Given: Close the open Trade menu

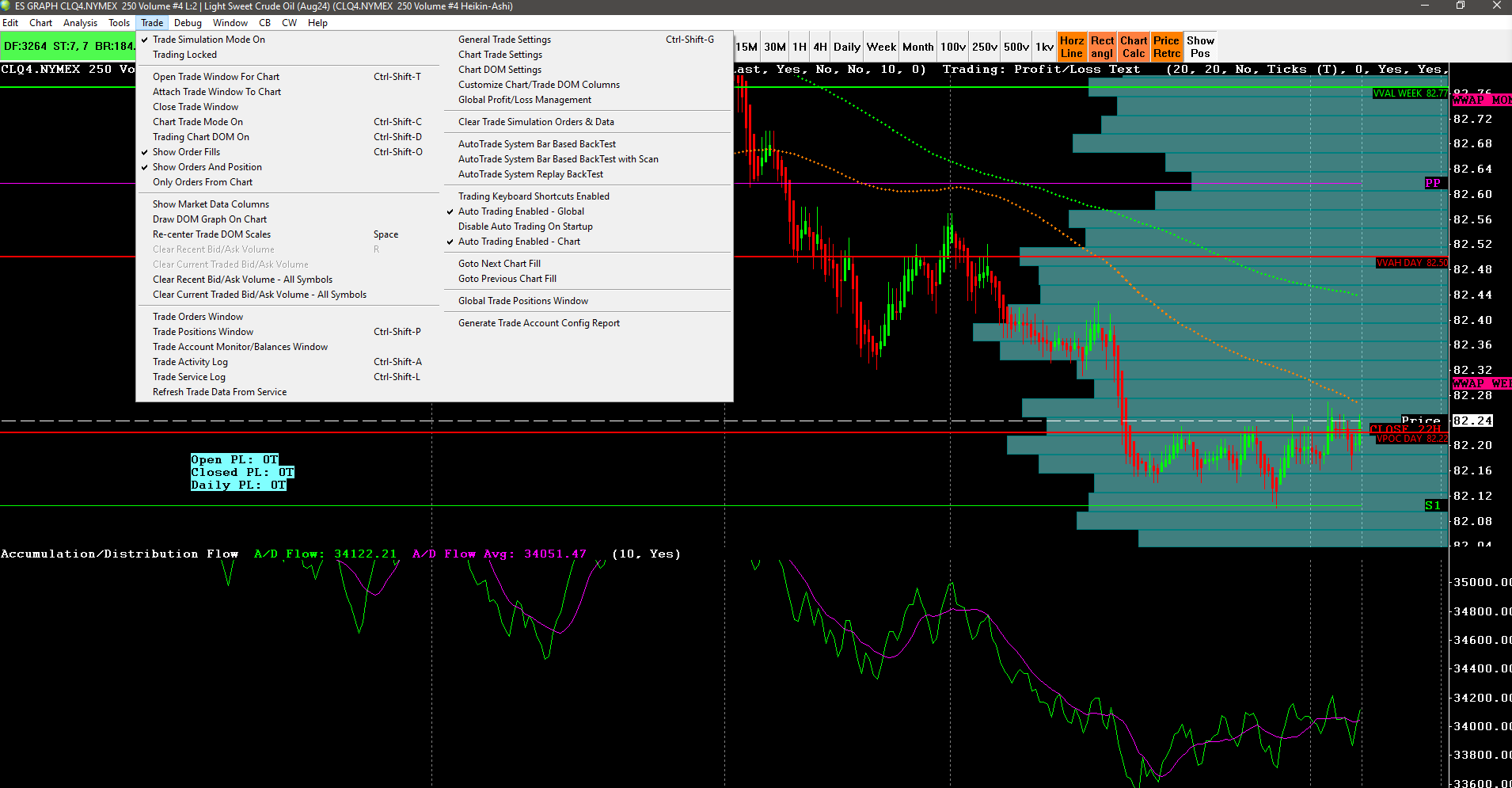Looking at the screenshot, I should click(x=152, y=23).
